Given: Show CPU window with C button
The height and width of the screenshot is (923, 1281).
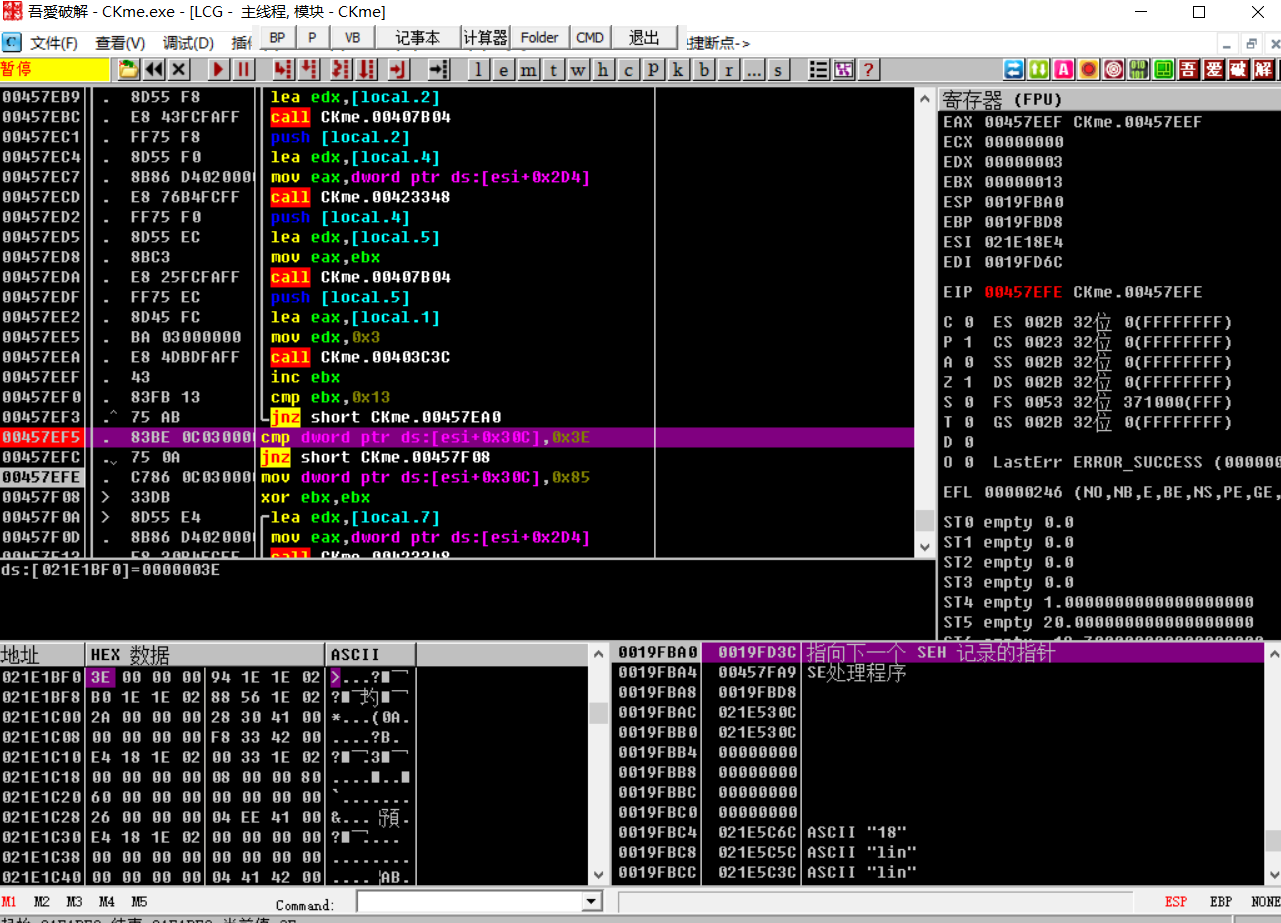Looking at the screenshot, I should click(628, 70).
